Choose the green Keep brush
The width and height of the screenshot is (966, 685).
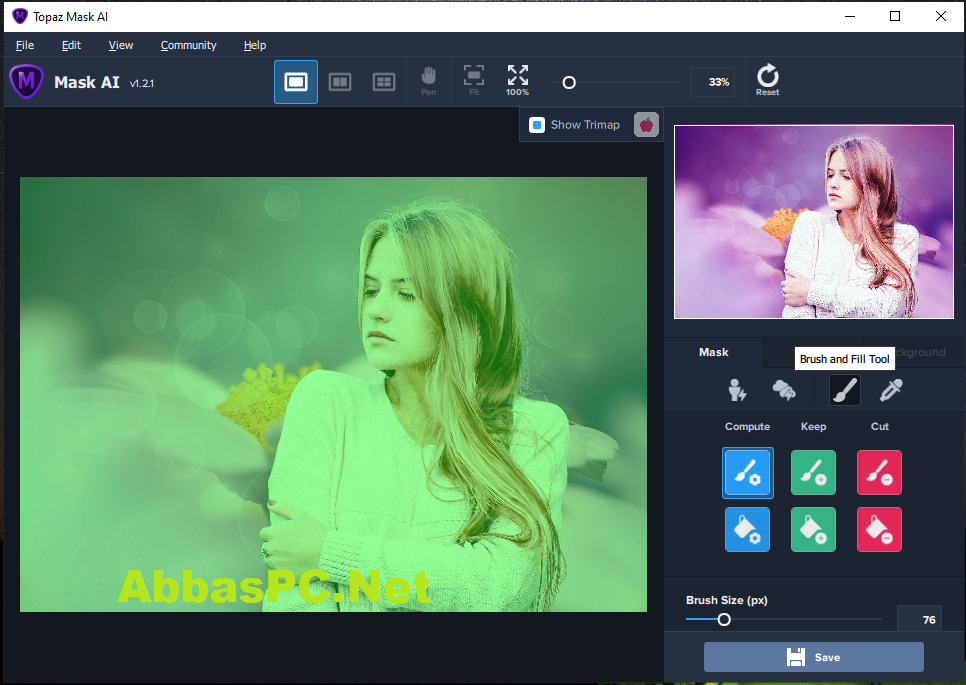pyautogui.click(x=813, y=472)
